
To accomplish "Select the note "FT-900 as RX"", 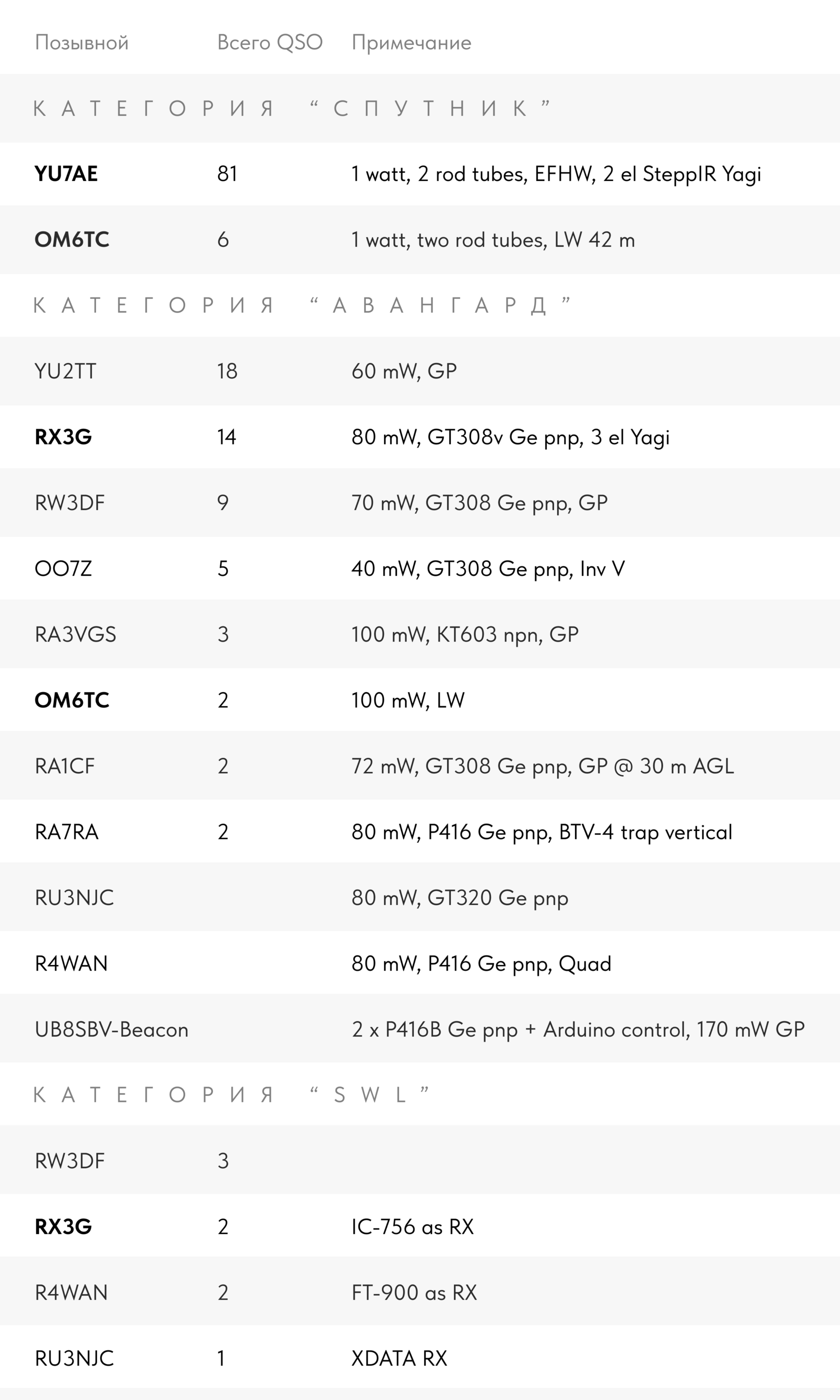I will [414, 1292].
